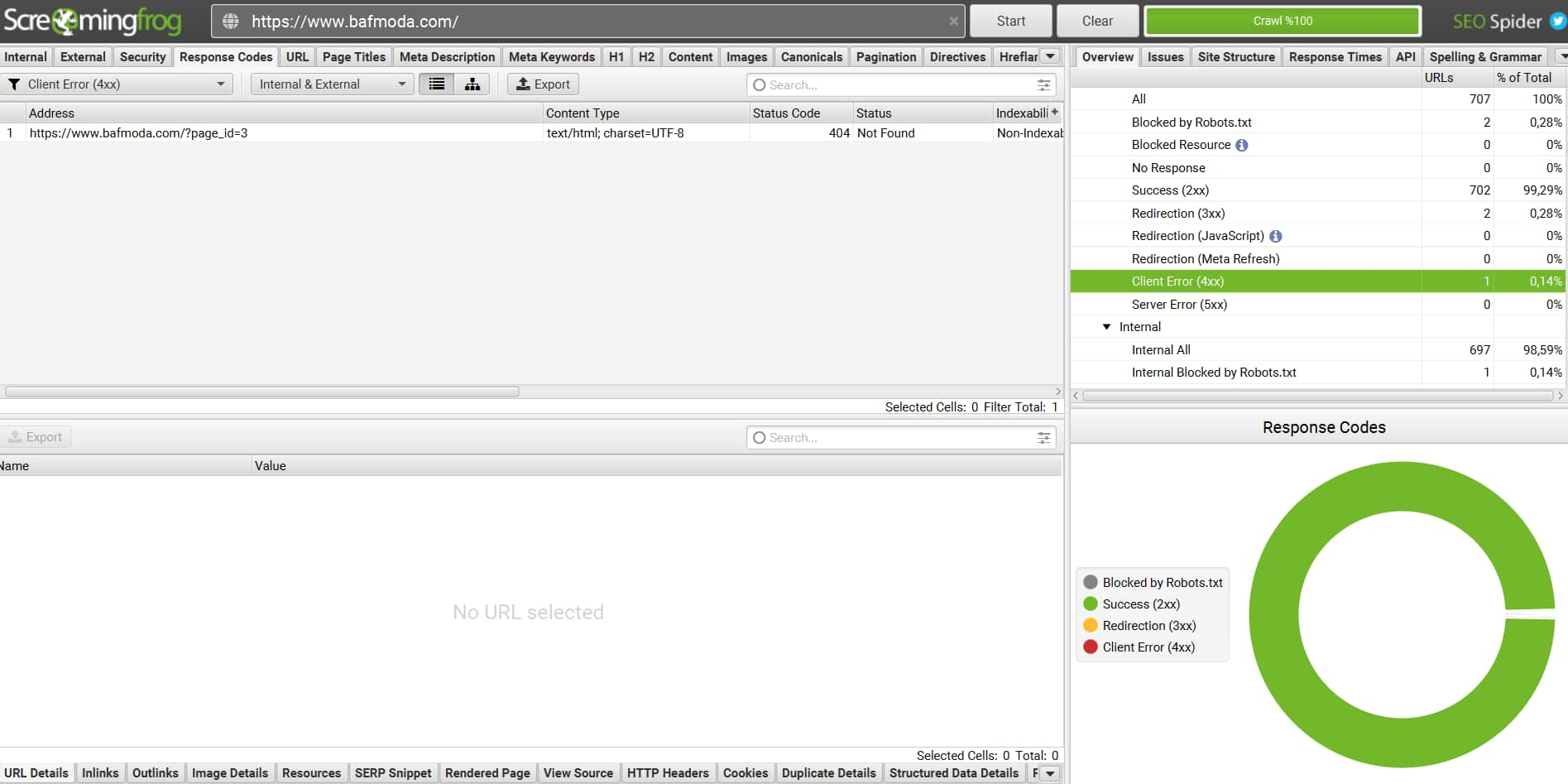Image resolution: width=1568 pixels, height=784 pixels.
Task: Open the Client Error (4xx) filter dropdown
Action: click(x=117, y=84)
